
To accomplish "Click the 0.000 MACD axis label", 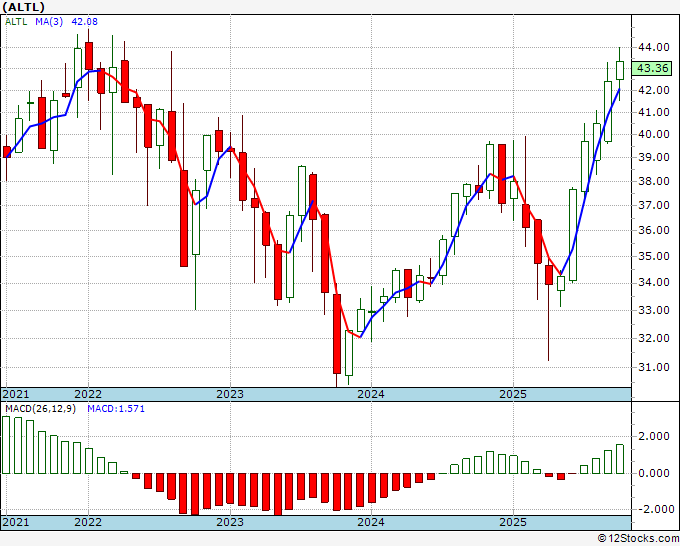I will (653, 473).
